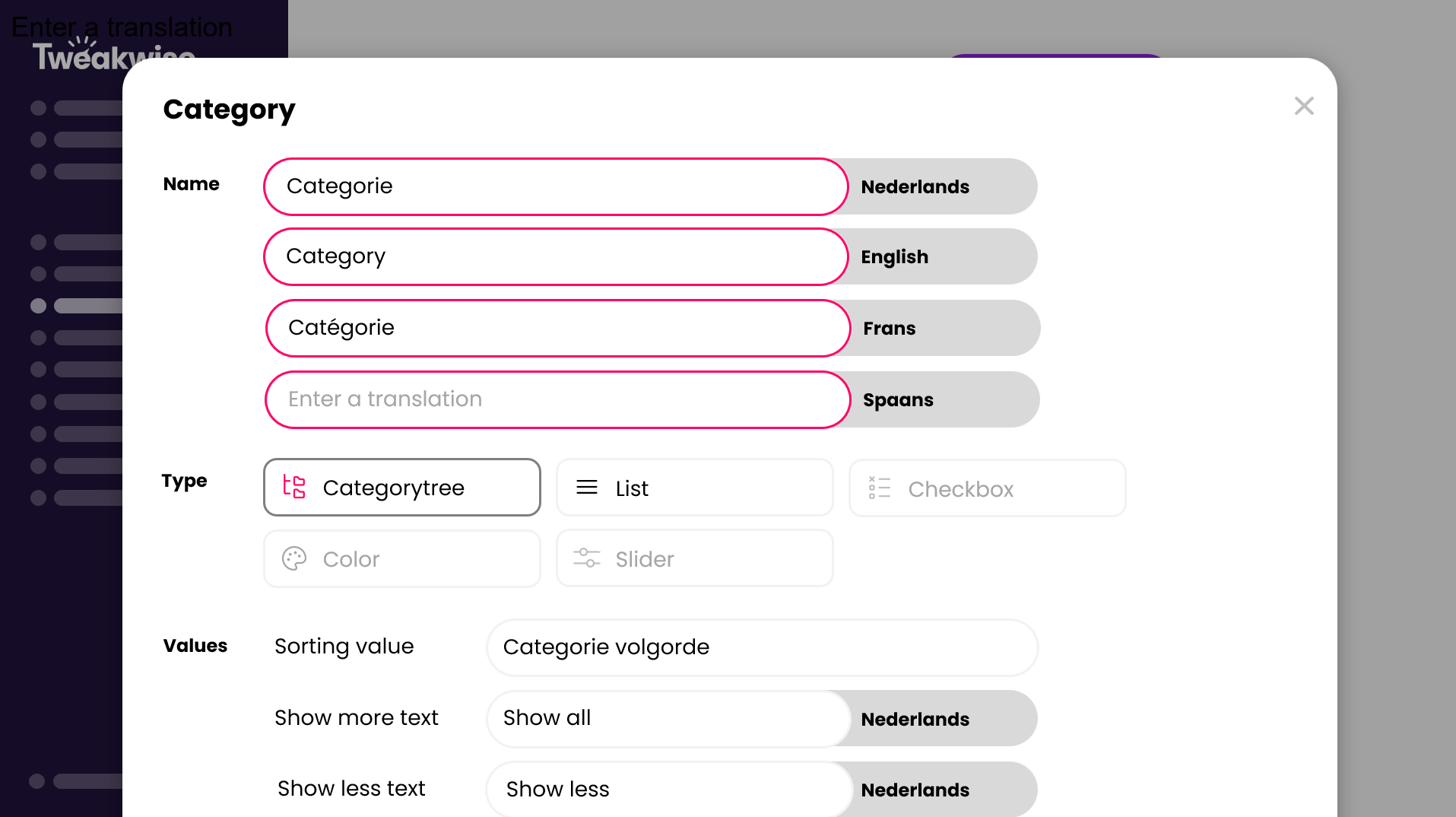The height and width of the screenshot is (817, 1456).
Task: Click the Nederlands label next to Categorie
Action: (x=915, y=186)
